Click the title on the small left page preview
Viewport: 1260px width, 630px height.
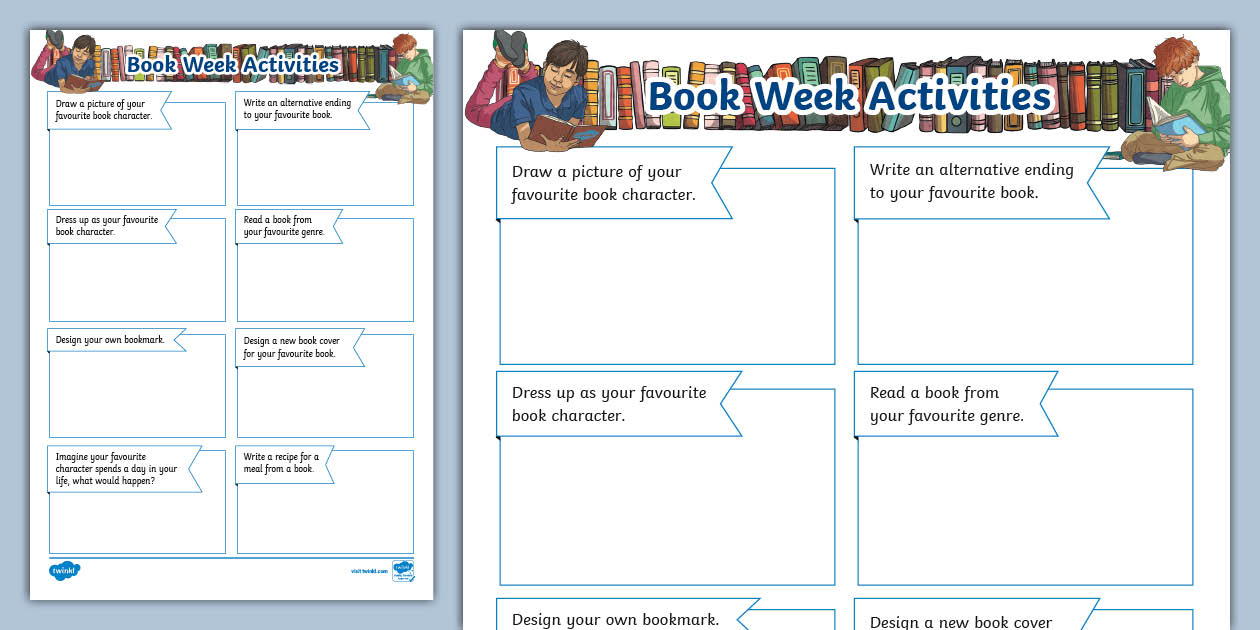click(x=235, y=63)
